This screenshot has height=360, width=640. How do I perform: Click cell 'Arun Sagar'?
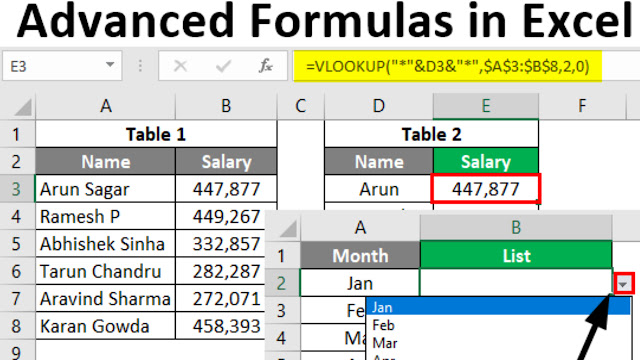click(106, 189)
